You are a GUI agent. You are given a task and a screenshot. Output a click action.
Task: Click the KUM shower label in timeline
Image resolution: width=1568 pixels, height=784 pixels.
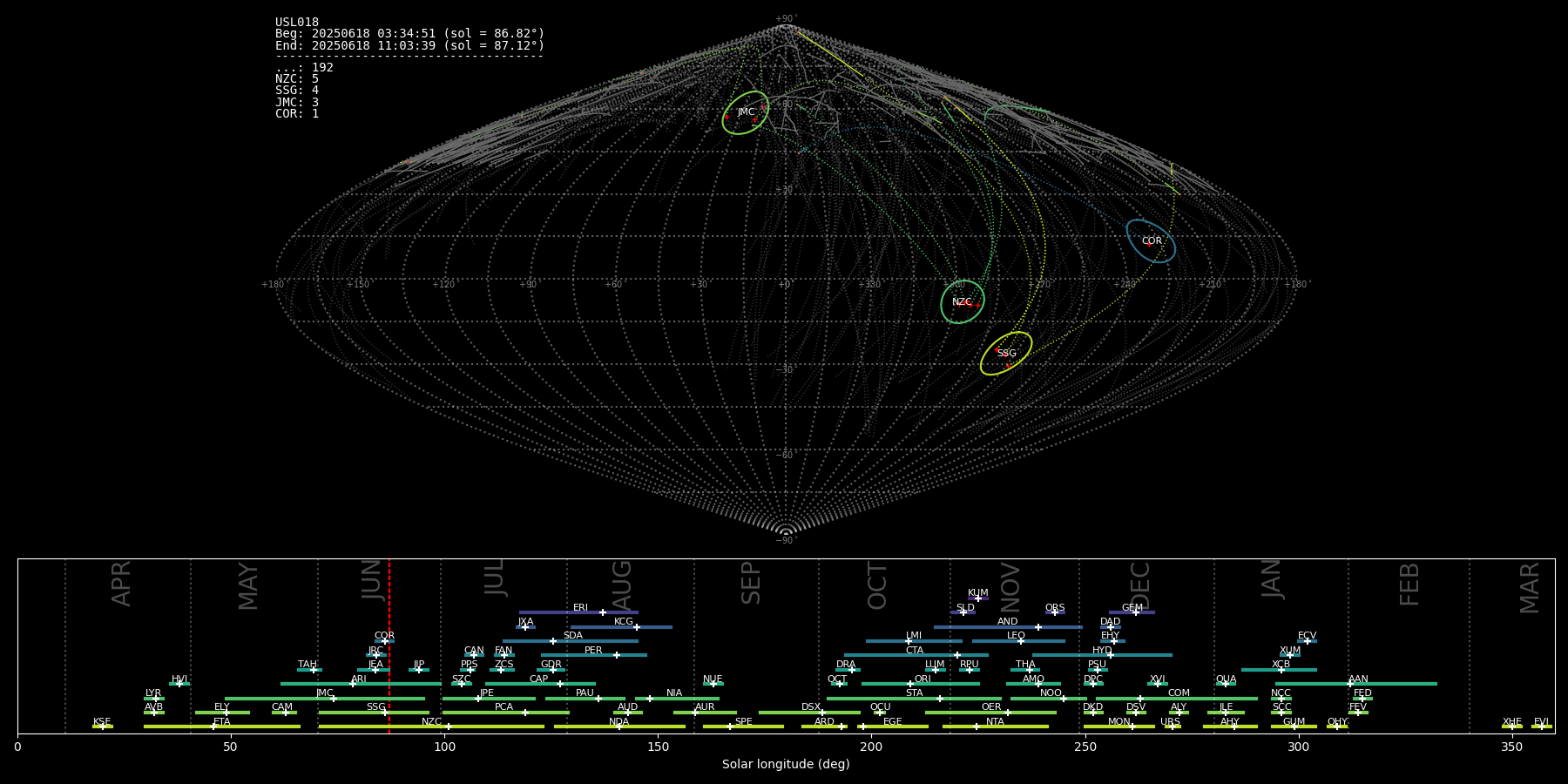point(977,593)
